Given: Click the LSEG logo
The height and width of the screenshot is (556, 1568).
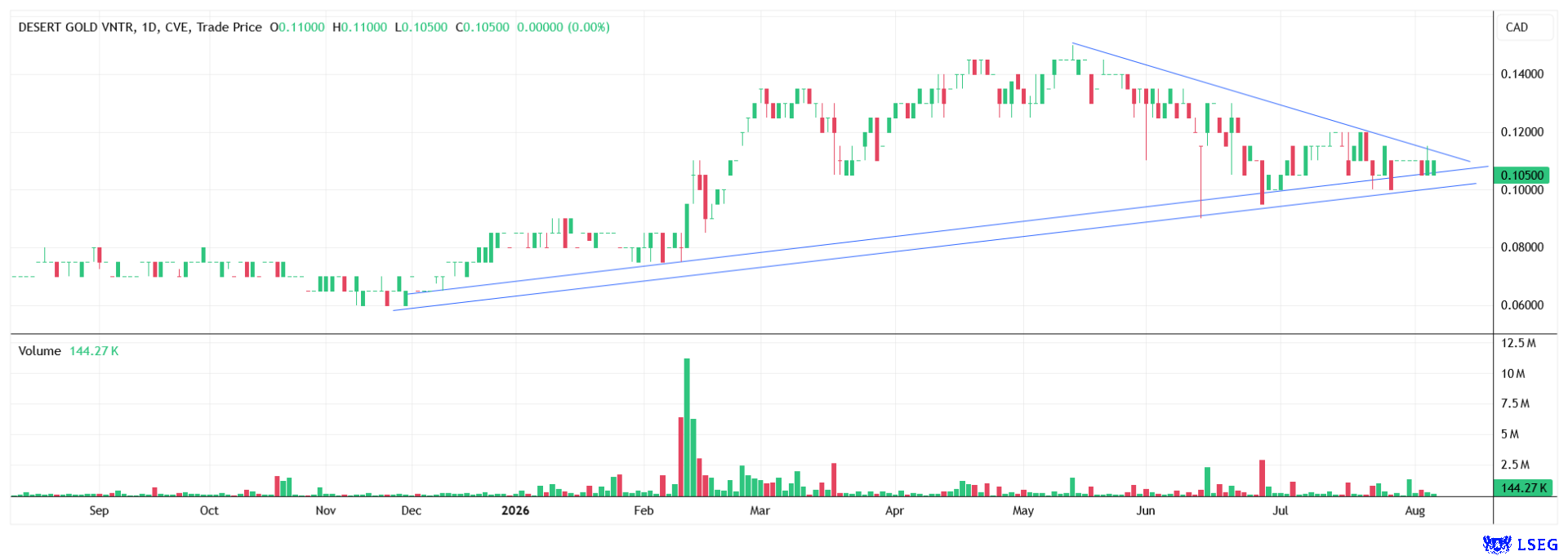Looking at the screenshot, I should (x=1521, y=544).
